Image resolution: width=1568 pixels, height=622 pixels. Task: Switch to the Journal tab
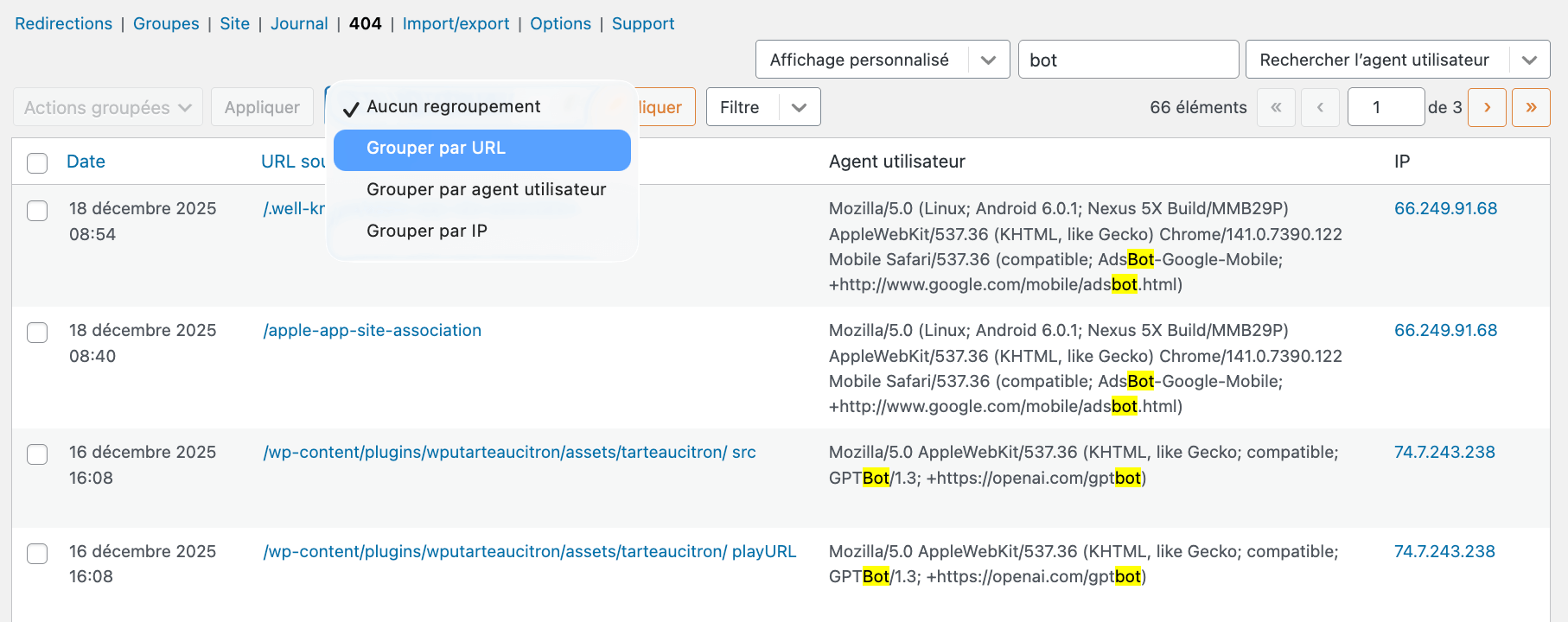click(299, 23)
